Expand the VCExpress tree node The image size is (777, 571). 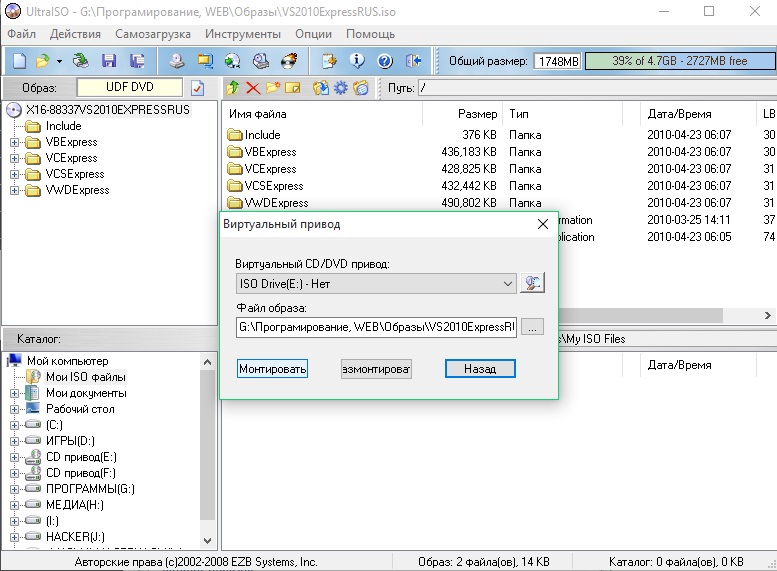click(x=14, y=159)
